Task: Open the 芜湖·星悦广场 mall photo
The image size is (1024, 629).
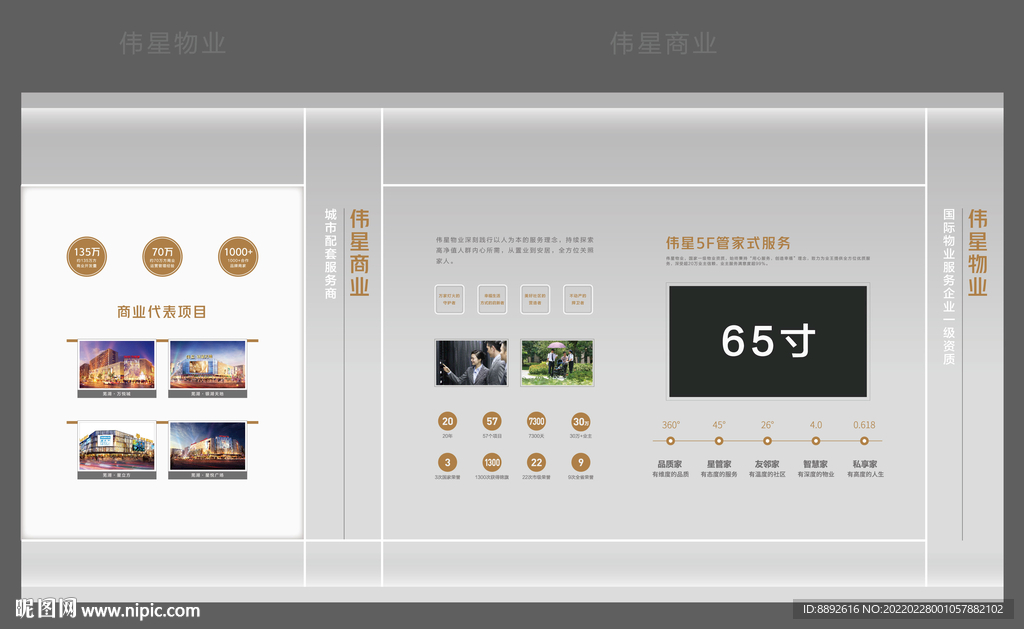Action: point(208,447)
